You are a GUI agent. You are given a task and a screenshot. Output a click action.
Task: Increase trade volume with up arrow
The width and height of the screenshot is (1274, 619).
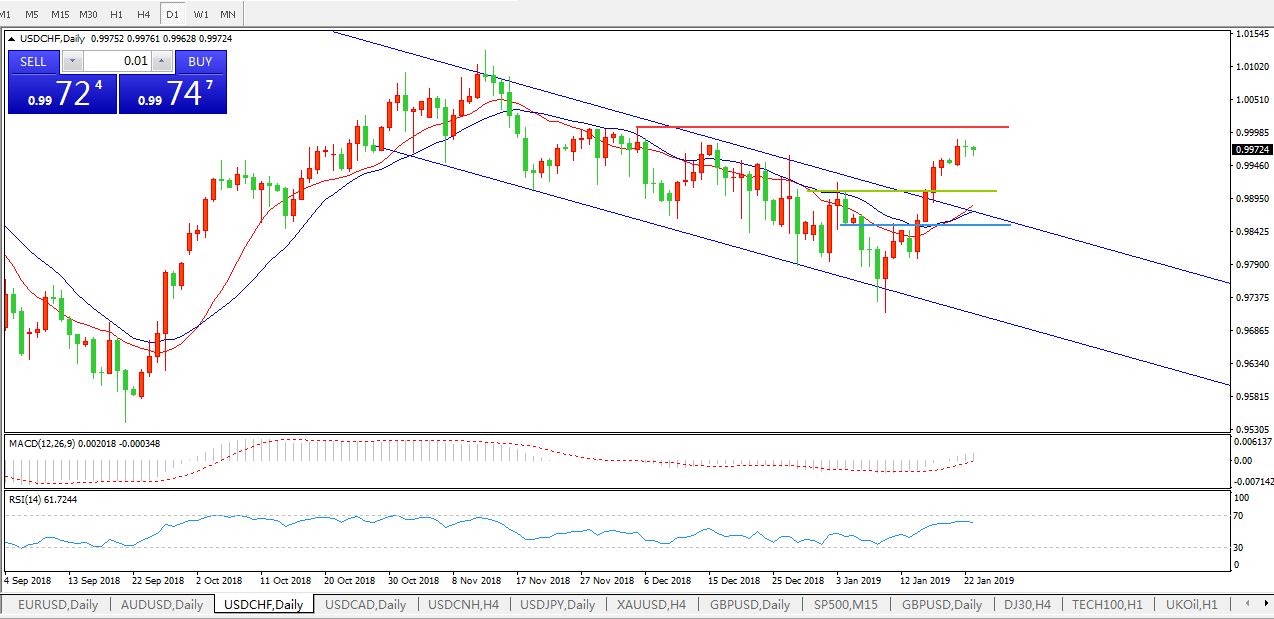[163, 62]
